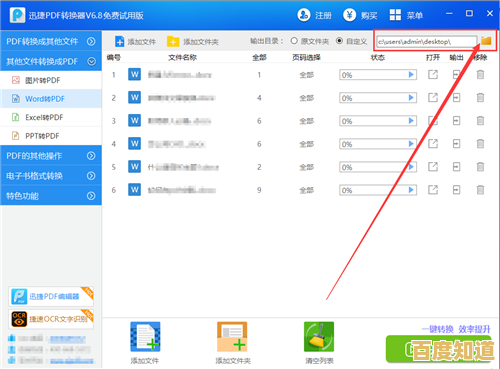
Task: Click the 状态 column header
Action: point(378,58)
